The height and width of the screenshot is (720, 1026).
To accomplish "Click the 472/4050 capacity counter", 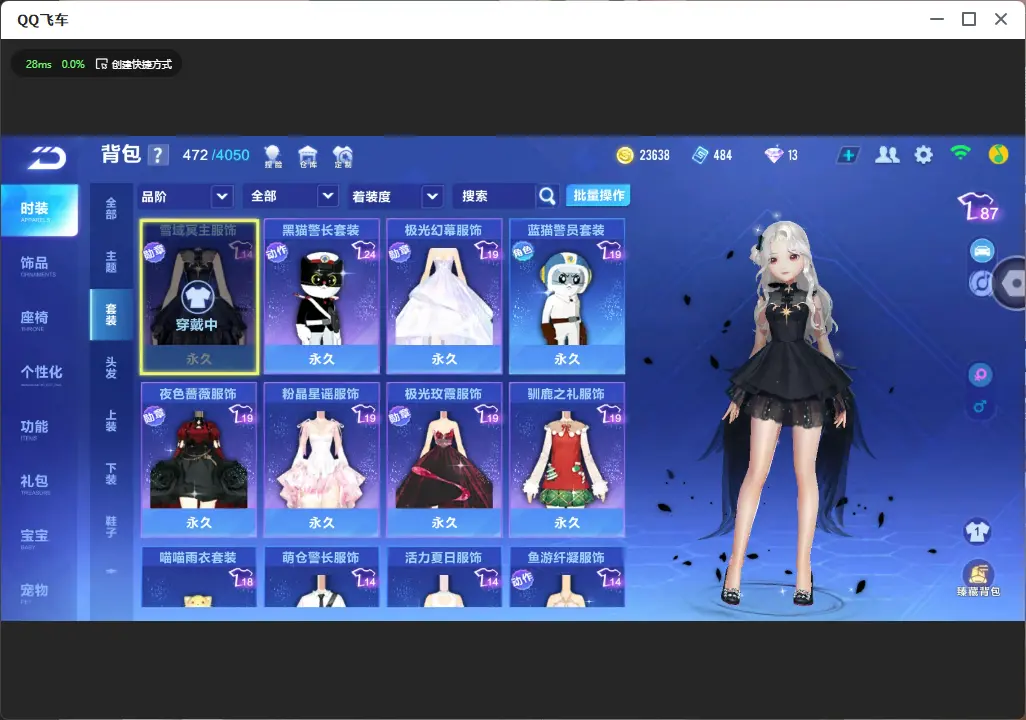I will [x=216, y=155].
